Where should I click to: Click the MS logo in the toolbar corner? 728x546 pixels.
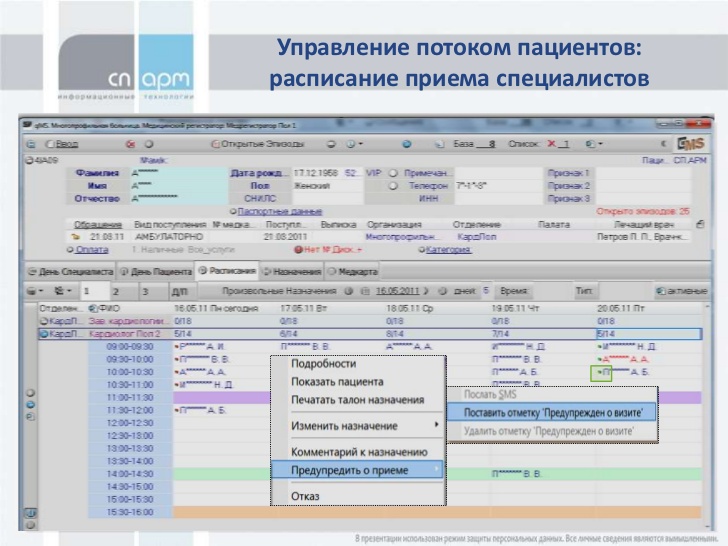point(690,143)
